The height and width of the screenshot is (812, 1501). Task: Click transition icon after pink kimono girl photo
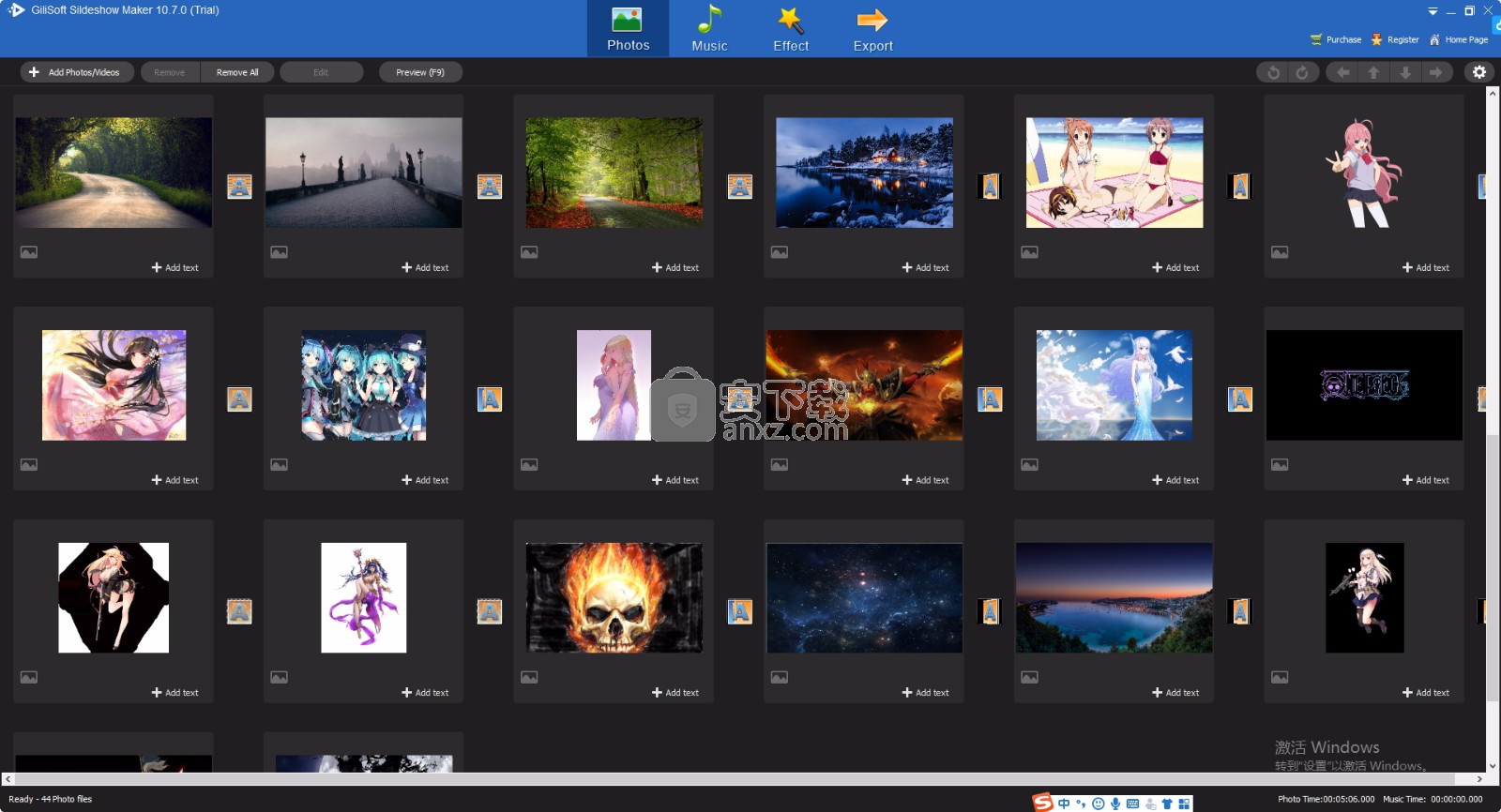(239, 399)
